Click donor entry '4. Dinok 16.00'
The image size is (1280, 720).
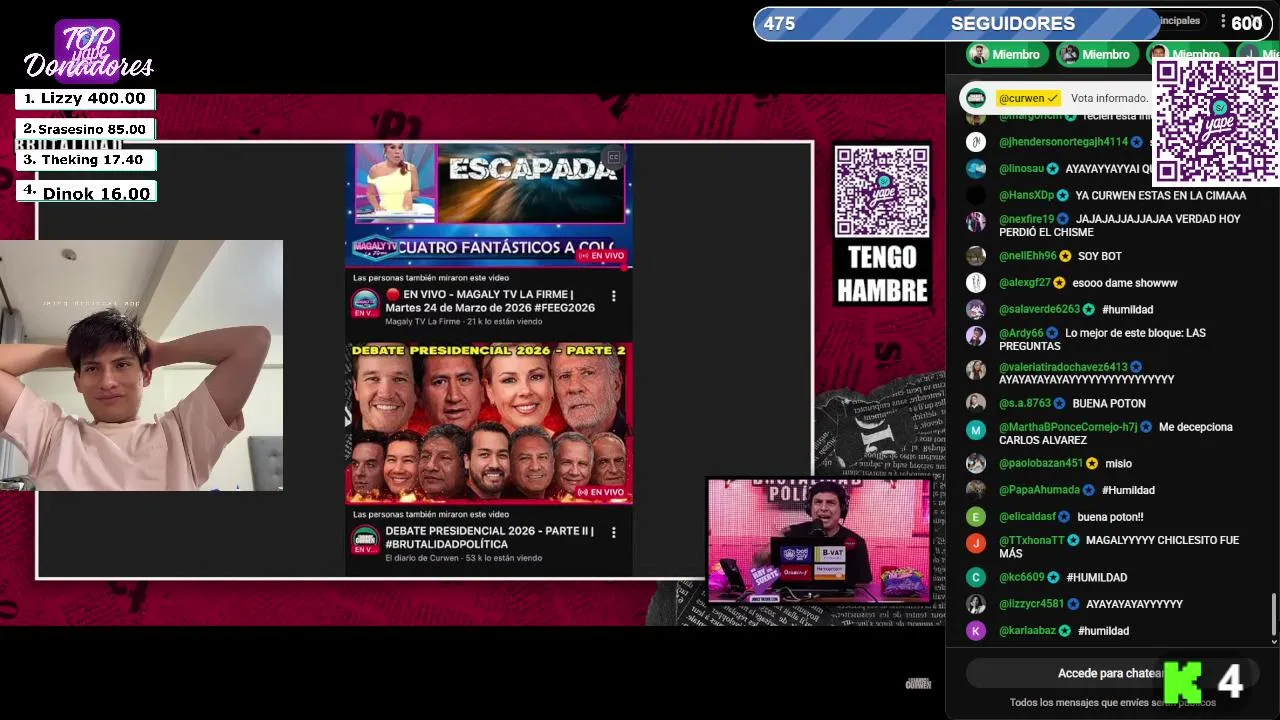pyautogui.click(x=85, y=193)
